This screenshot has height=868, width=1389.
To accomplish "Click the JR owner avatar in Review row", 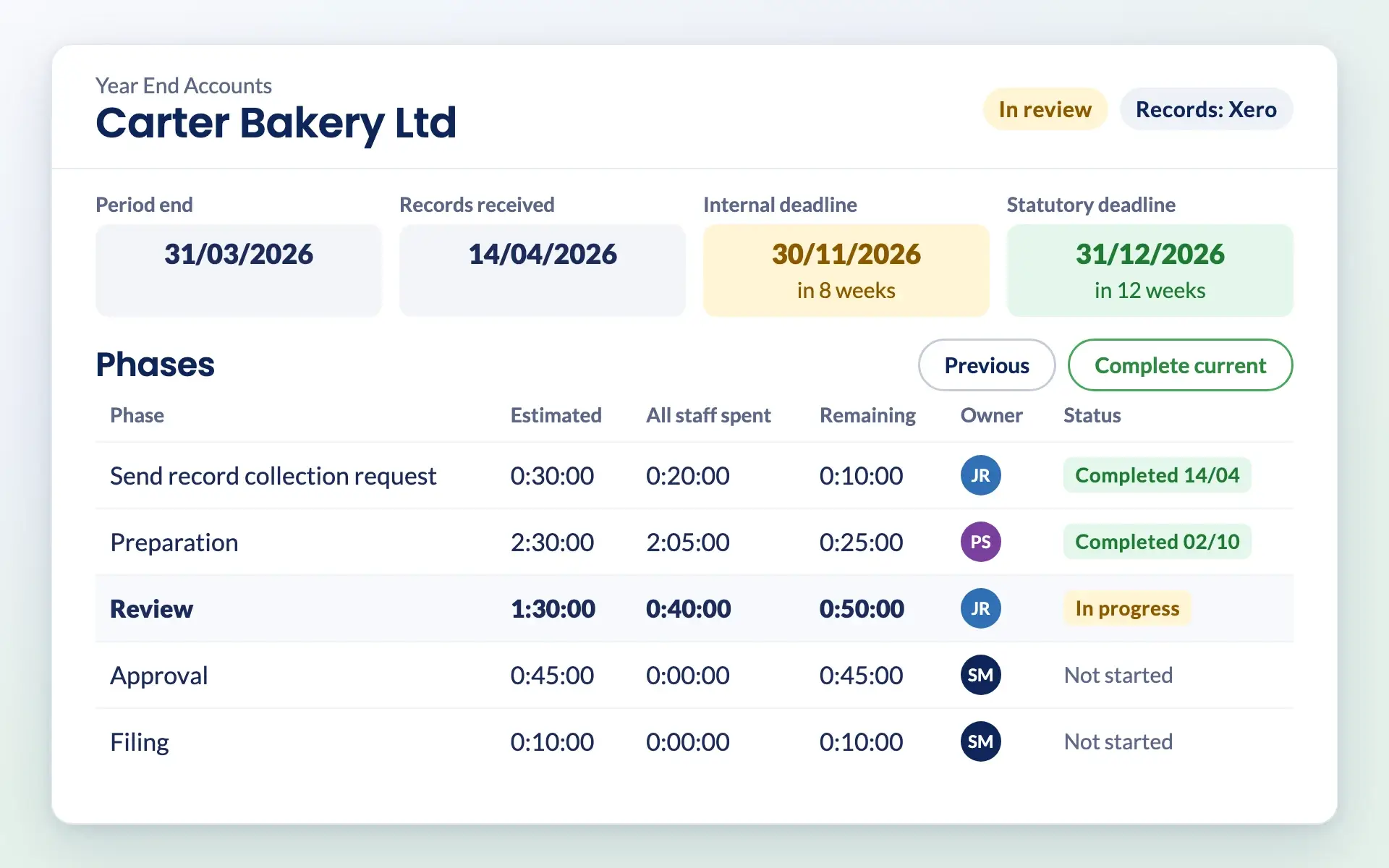I will point(980,608).
